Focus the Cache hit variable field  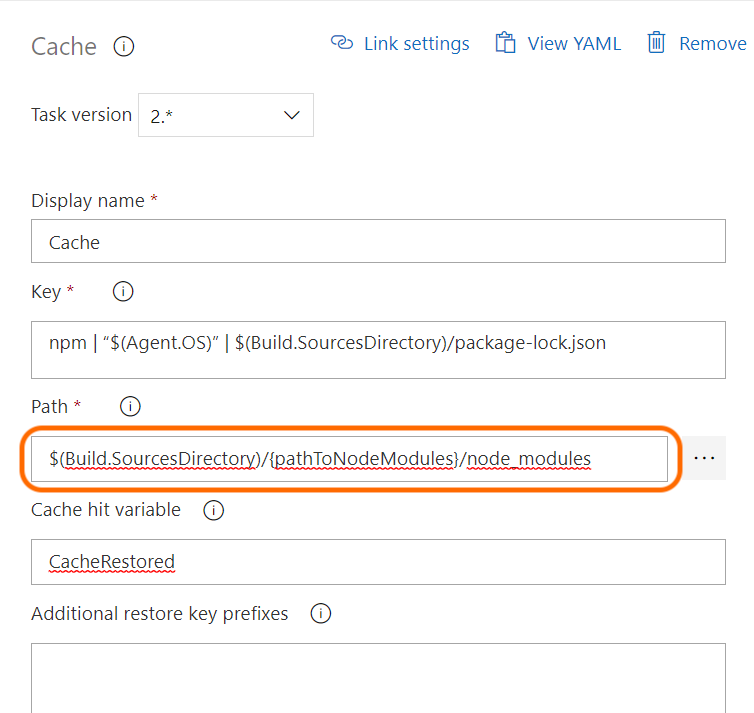378,562
